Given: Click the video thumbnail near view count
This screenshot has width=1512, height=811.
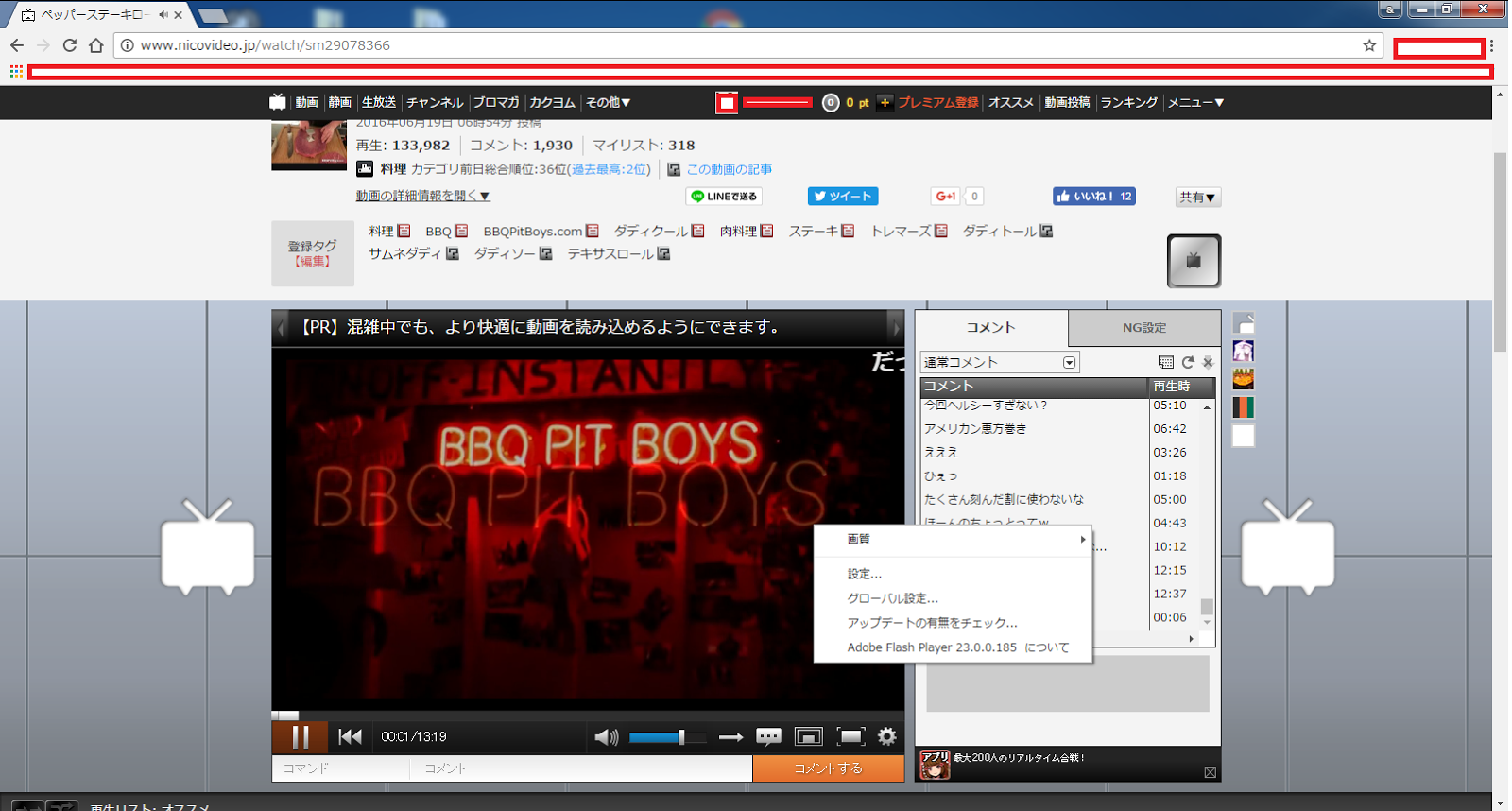Looking at the screenshot, I should point(309,145).
